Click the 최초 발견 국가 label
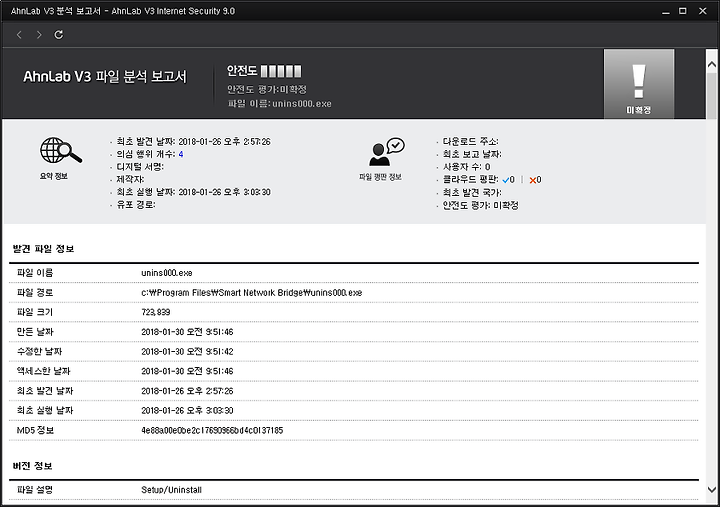Image resolution: width=720 pixels, height=507 pixels. click(x=472, y=193)
